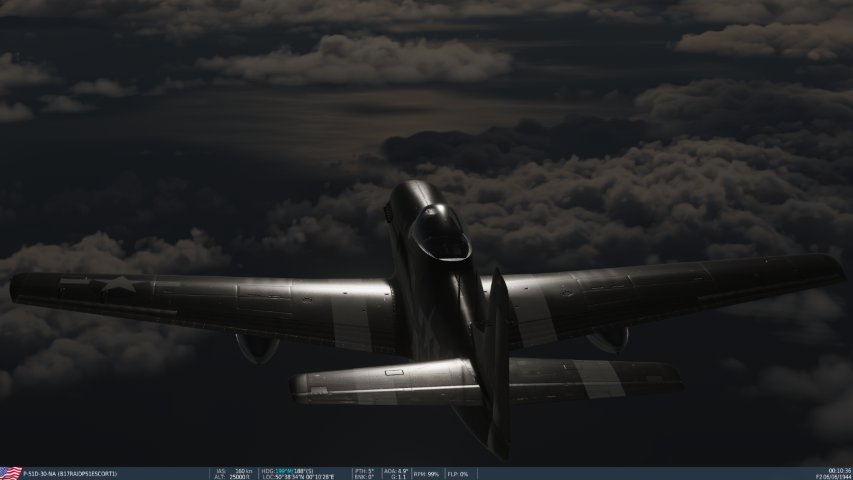853x480 pixels.
Task: Click the PTH pitch indicator
Action: pyautogui.click(x=364, y=470)
